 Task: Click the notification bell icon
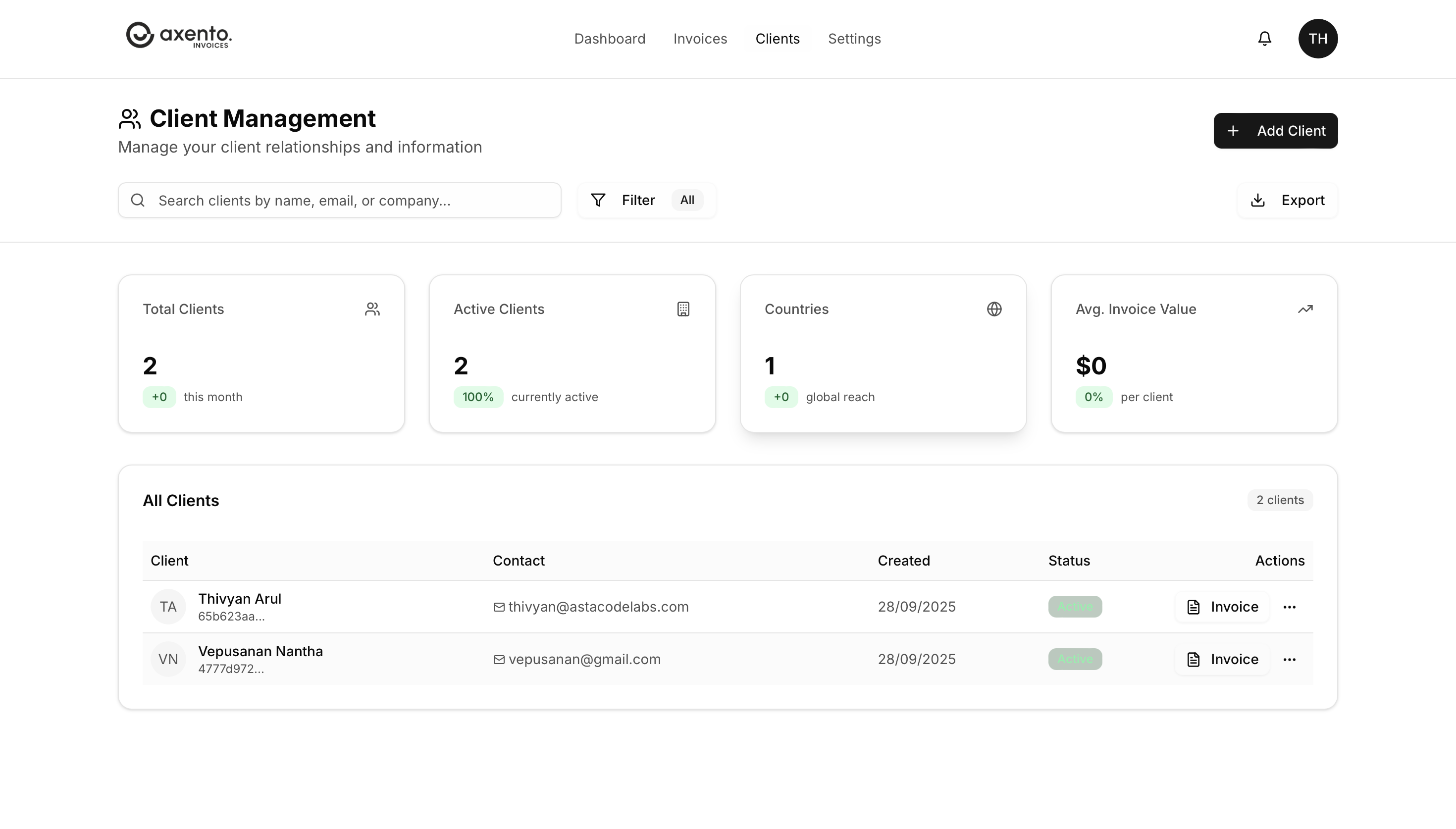pyautogui.click(x=1264, y=38)
